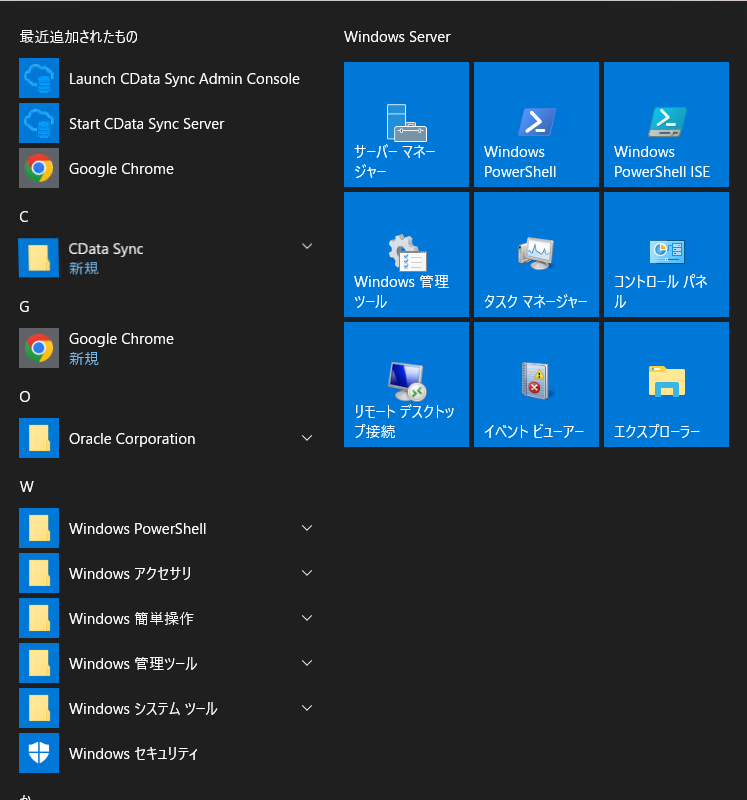Expand the CData Sync folder chevron
This screenshot has width=747, height=800.
[x=307, y=246]
